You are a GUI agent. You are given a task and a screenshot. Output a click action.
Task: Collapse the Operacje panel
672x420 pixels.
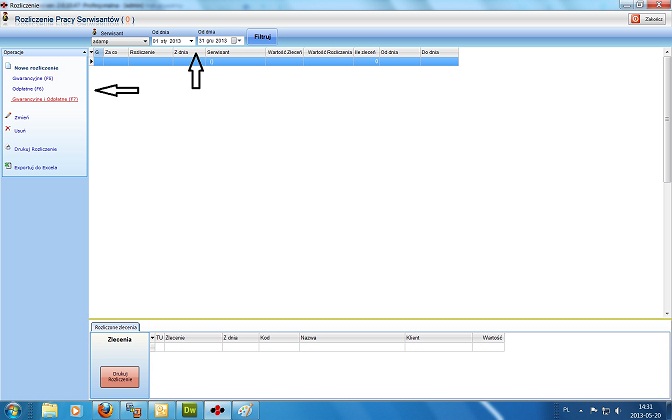(x=84, y=52)
